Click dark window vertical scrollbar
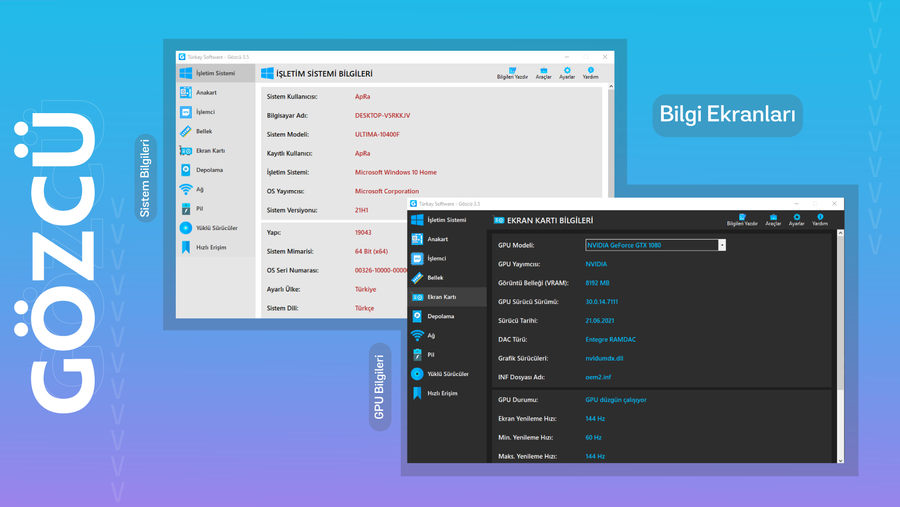 (x=840, y=346)
